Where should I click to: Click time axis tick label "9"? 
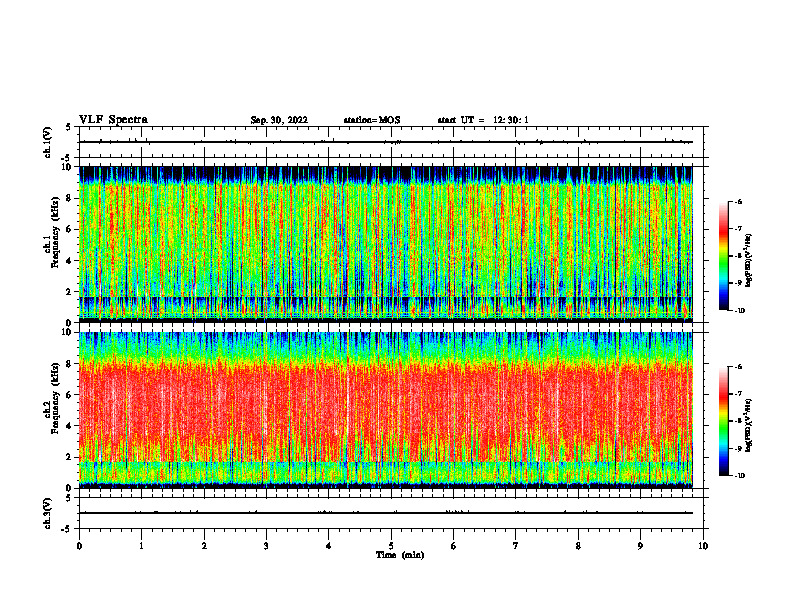(640, 546)
